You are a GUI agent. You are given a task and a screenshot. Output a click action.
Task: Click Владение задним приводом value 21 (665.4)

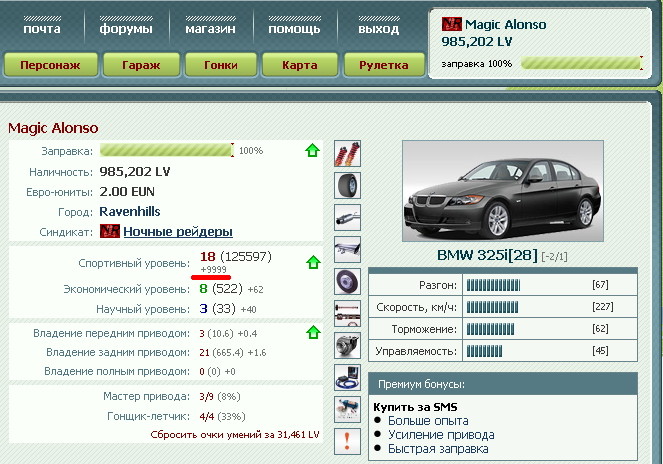click(221, 352)
